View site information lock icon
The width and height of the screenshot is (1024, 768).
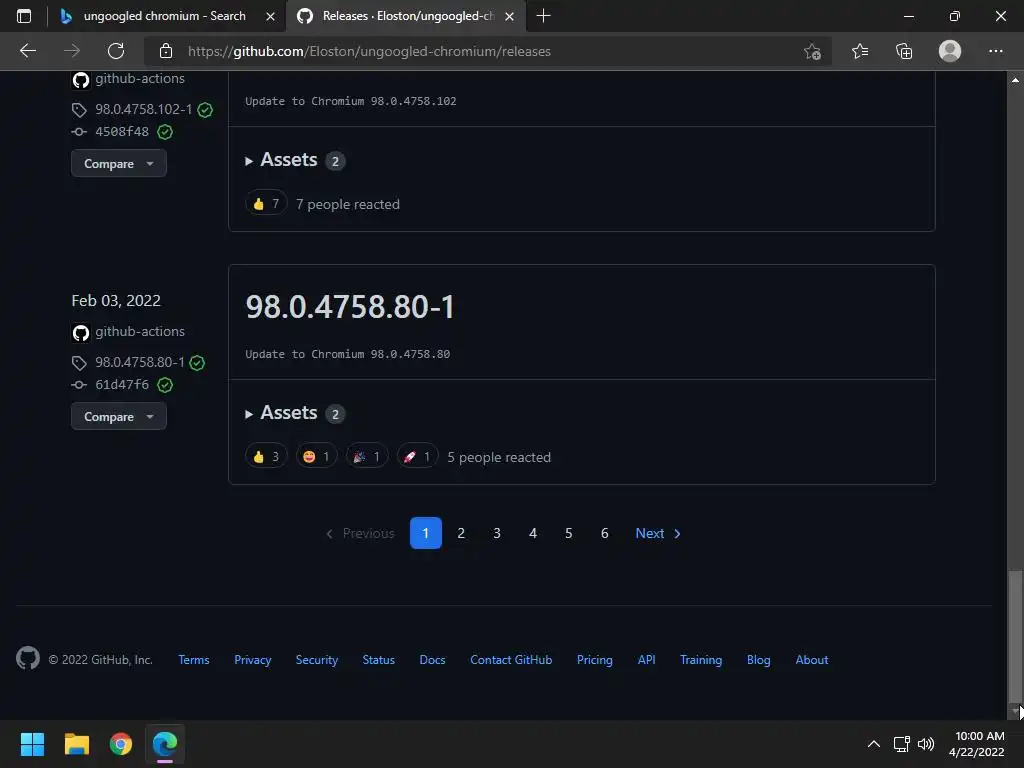166,51
